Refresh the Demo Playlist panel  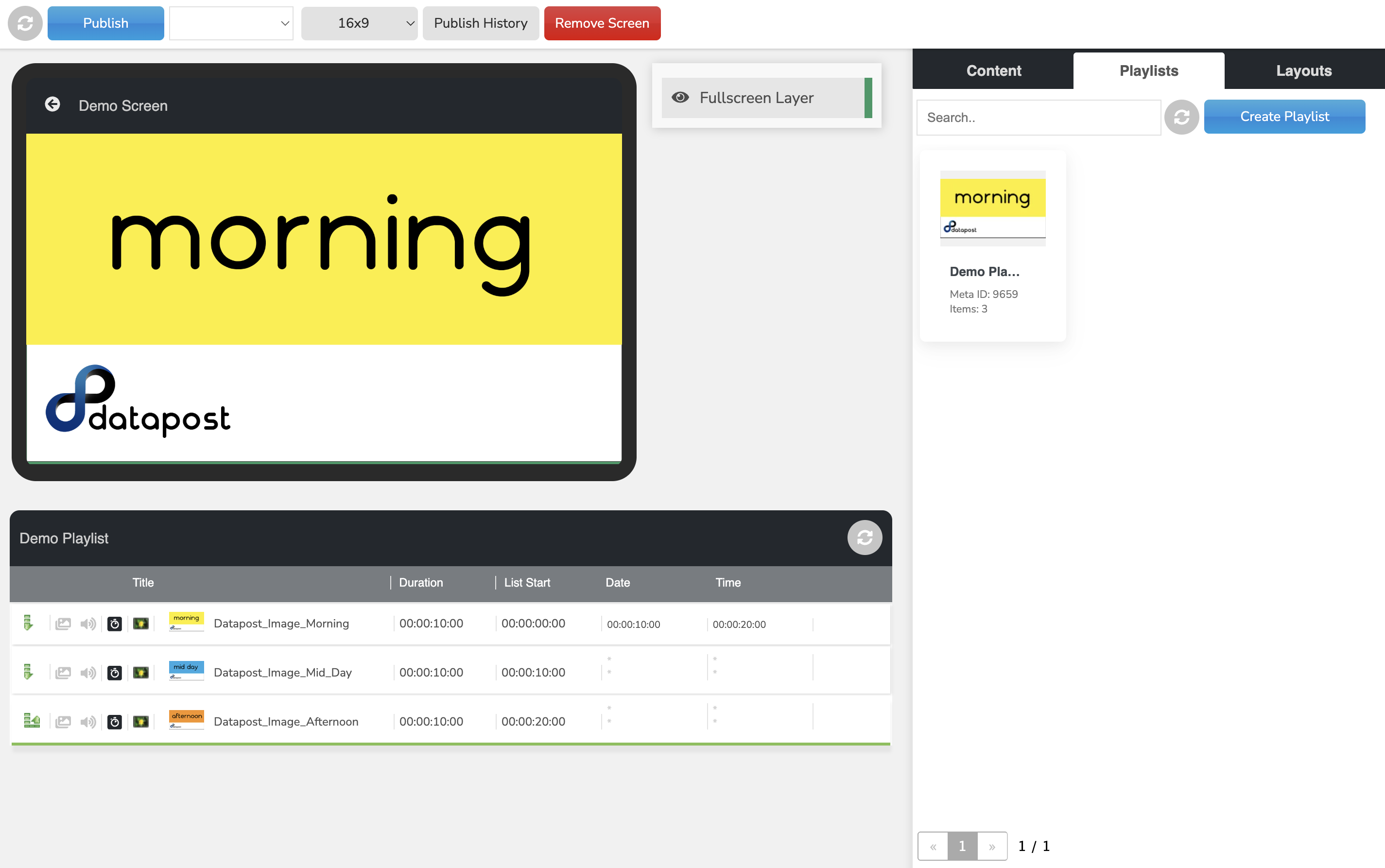click(x=865, y=538)
